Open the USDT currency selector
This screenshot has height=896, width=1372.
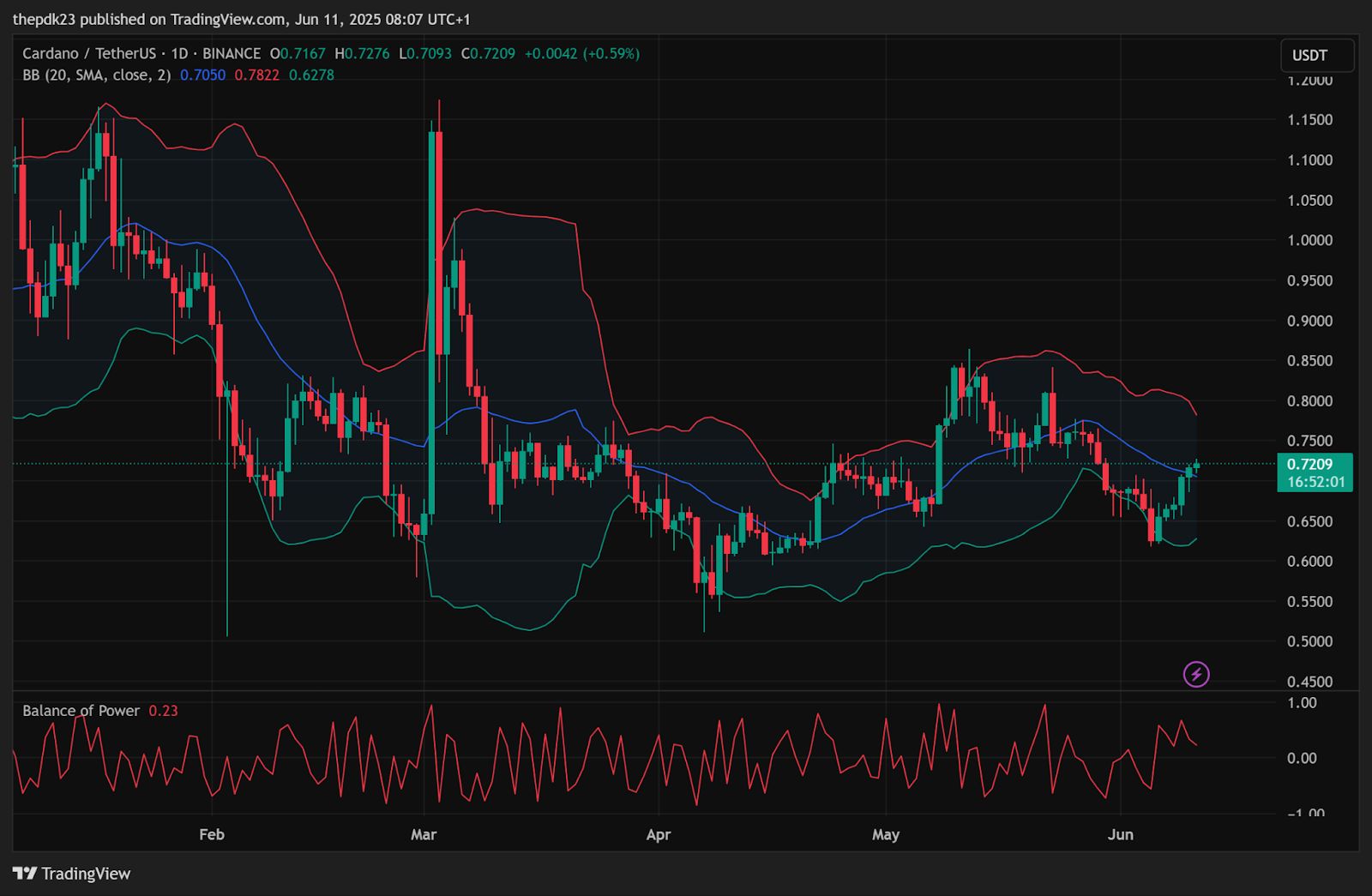pos(1316,56)
